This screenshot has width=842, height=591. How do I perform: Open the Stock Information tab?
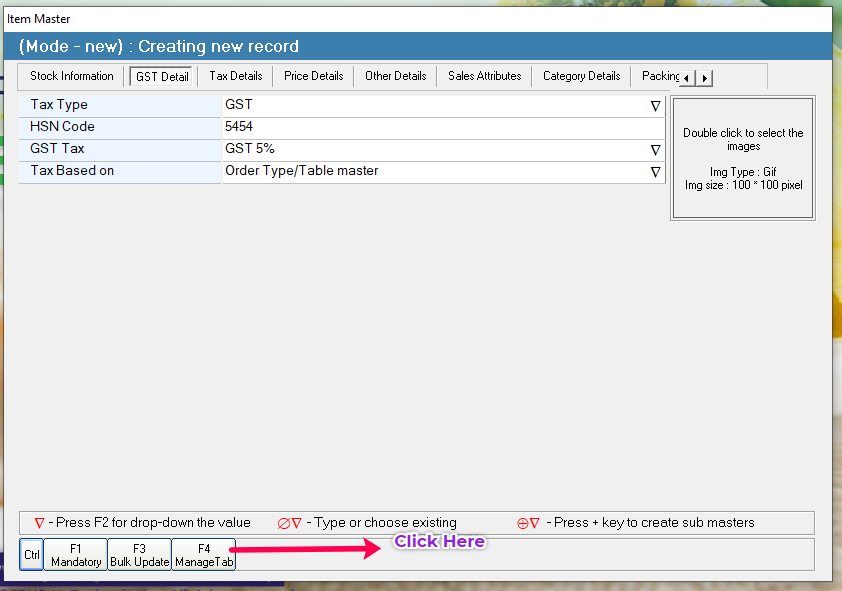coord(71,76)
